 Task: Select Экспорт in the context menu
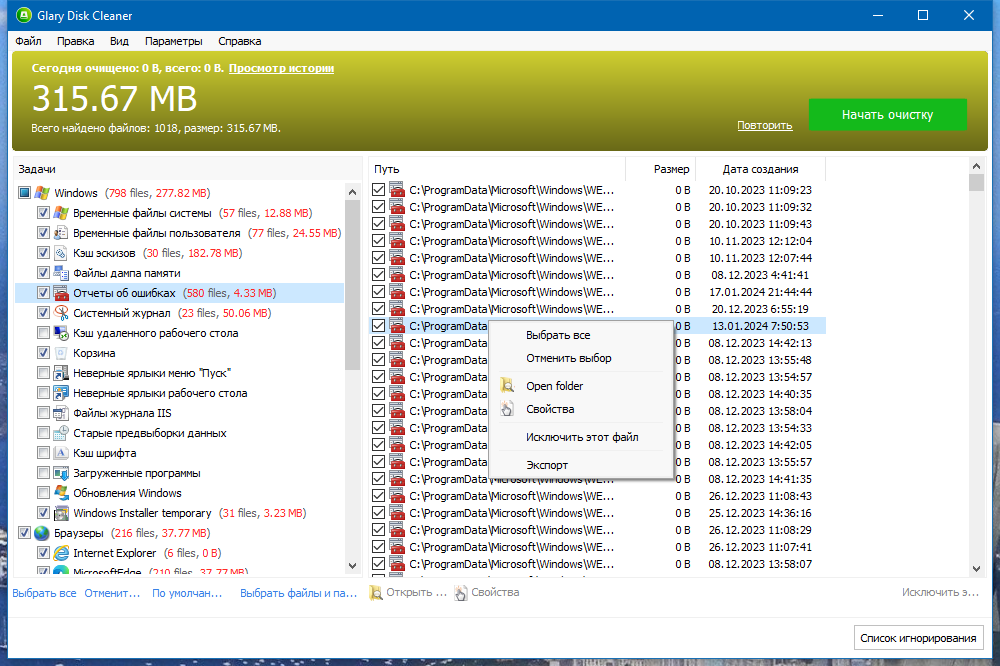[547, 465]
